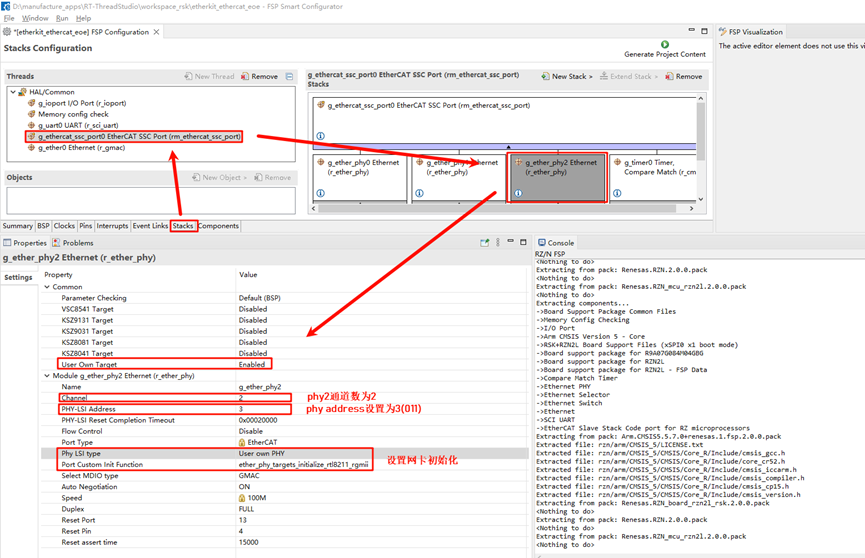Open the Pins tab
Viewport: 865px width, 558px height.
click(86, 226)
